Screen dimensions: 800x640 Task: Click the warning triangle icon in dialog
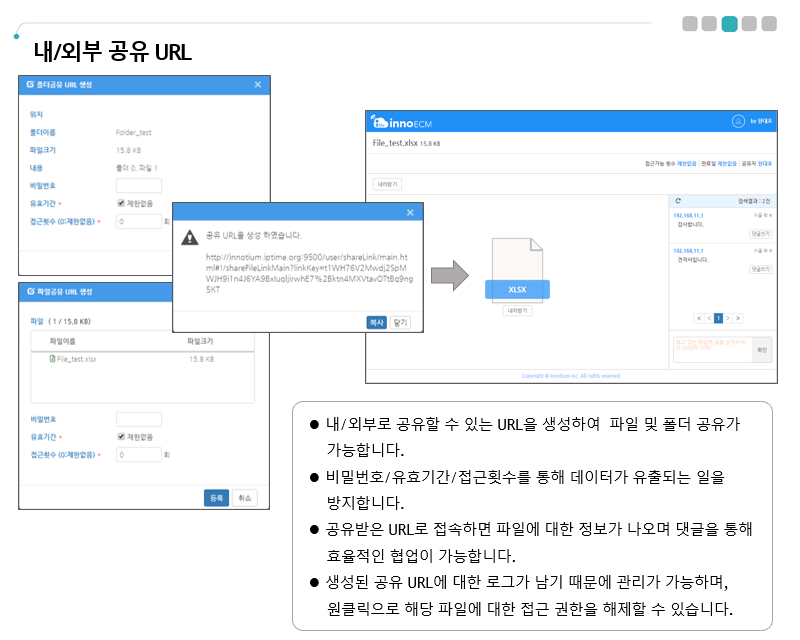pos(189,237)
